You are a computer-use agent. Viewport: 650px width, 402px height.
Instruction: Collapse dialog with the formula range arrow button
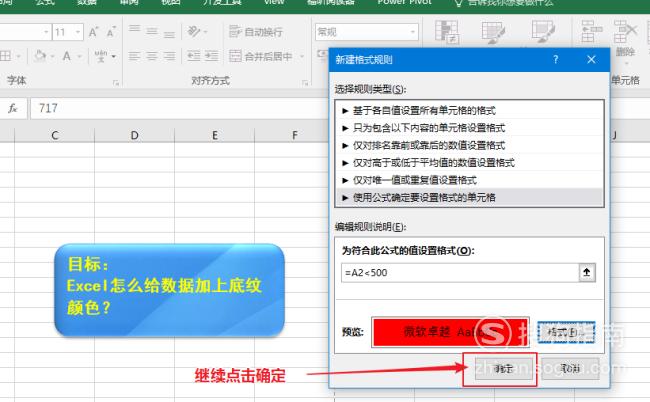click(587, 272)
